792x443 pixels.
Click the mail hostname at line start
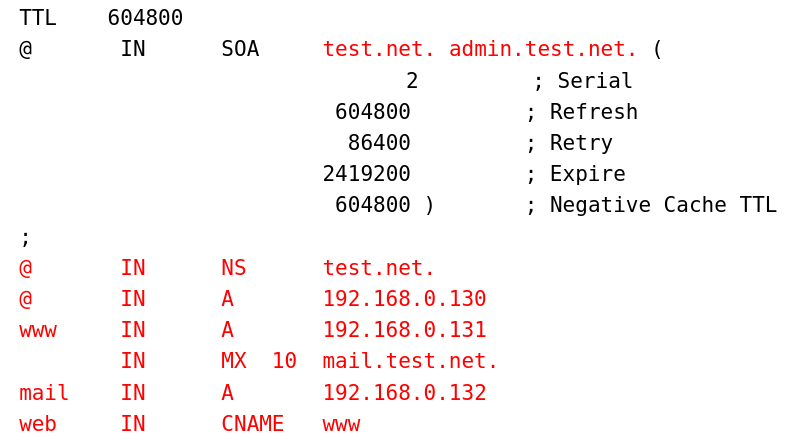(x=44, y=393)
